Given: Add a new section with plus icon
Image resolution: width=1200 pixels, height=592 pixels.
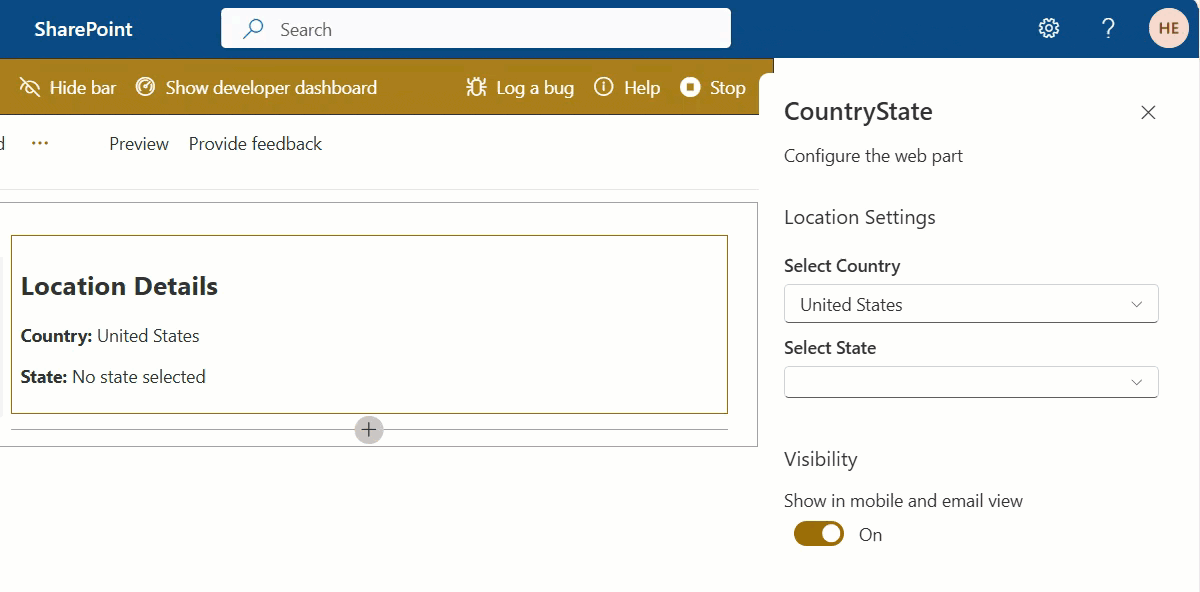Looking at the screenshot, I should tap(369, 429).
